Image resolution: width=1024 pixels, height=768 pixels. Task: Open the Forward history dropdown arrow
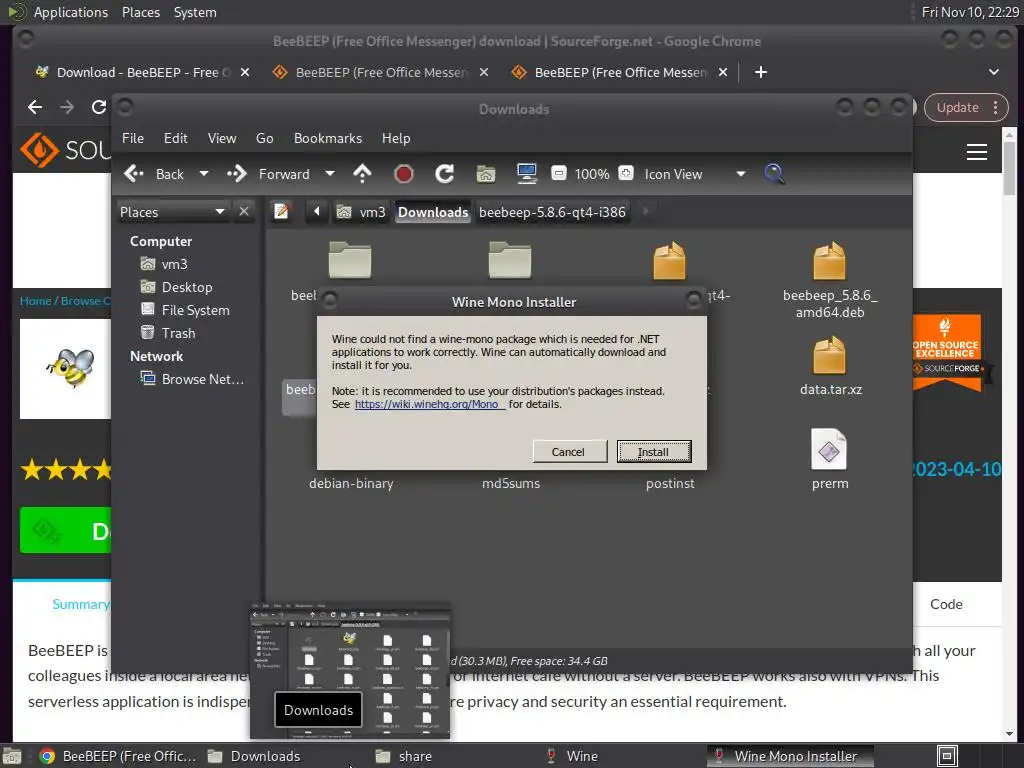pyautogui.click(x=330, y=174)
